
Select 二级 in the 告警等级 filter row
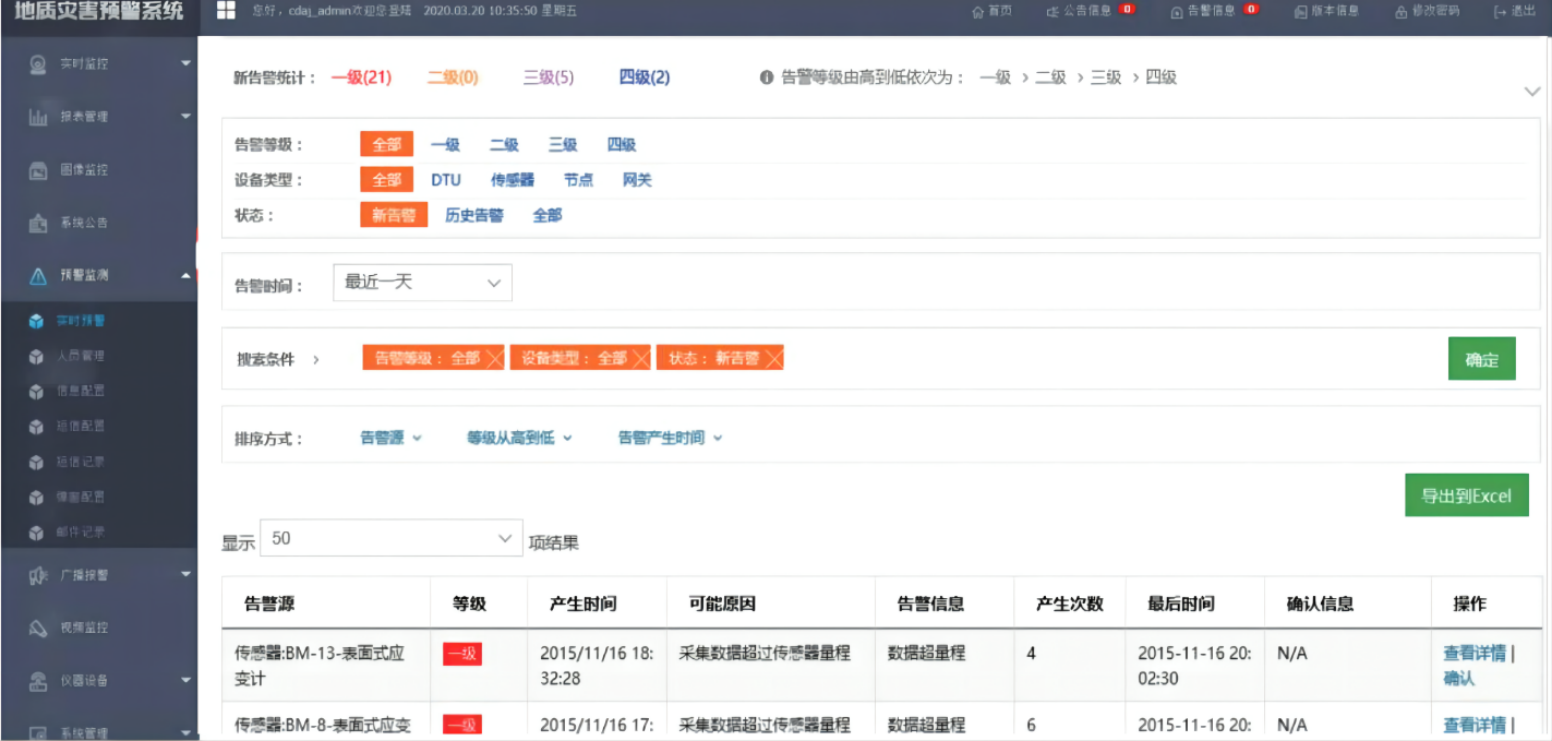pos(504,145)
